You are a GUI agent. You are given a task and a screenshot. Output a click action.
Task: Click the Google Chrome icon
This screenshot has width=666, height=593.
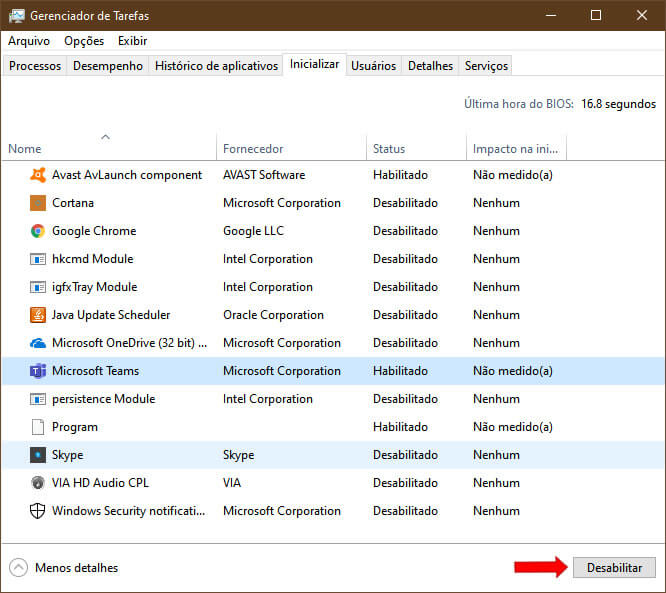[38, 231]
